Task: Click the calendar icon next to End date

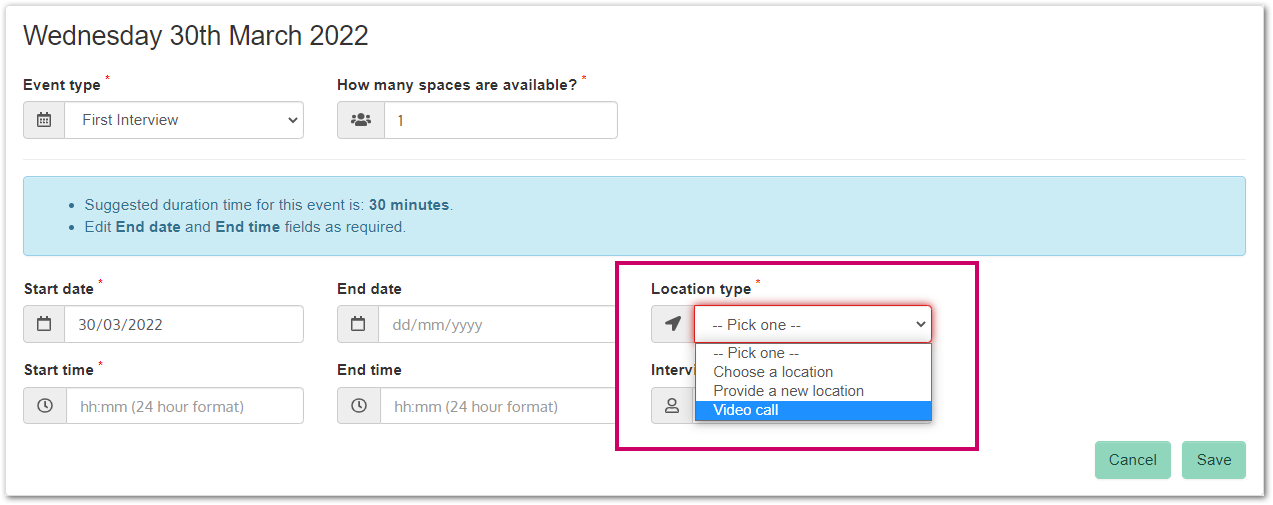Action: 358,325
